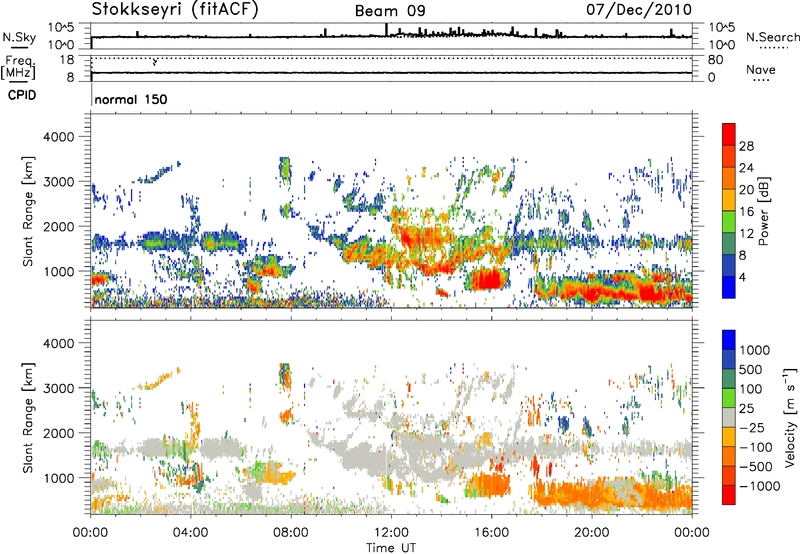Click the 'Power [dB]' color bar title
This screenshot has height=554, width=800.
tap(763, 211)
